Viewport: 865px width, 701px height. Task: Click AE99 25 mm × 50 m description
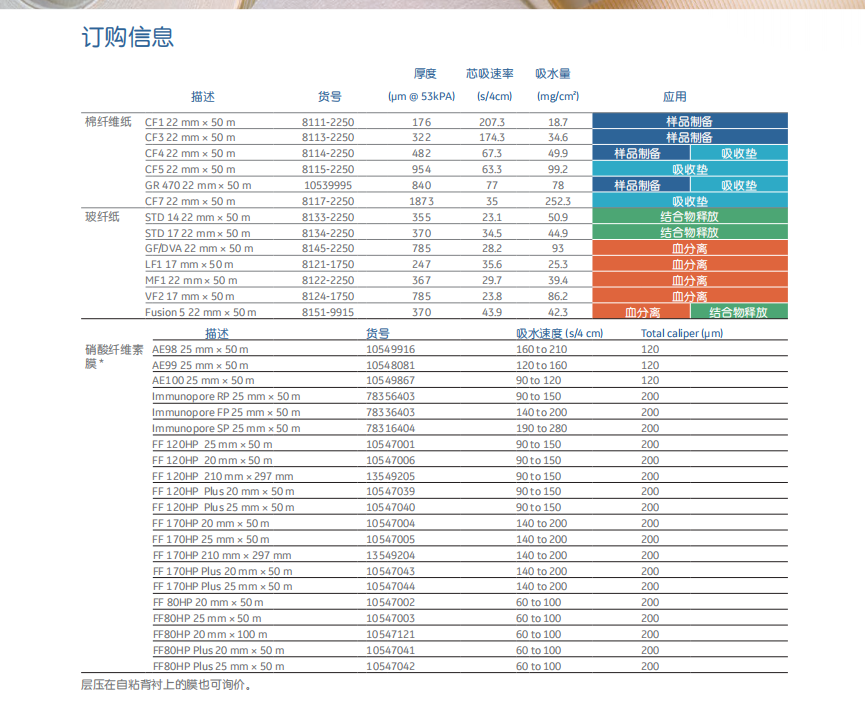click(200, 365)
